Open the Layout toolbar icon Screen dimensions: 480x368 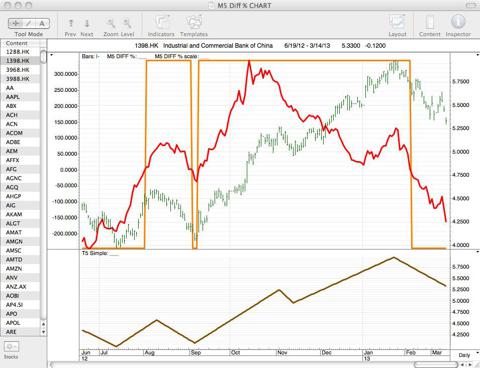pyautogui.click(x=397, y=23)
